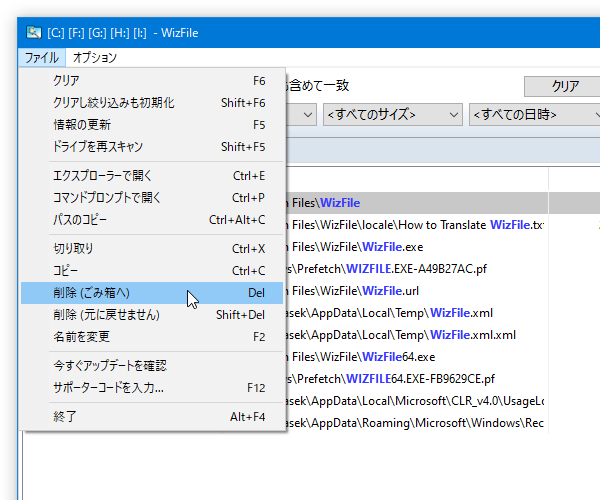The width and height of the screenshot is (600, 500).
Task: Open the オプション menu
Action: click(x=95, y=57)
